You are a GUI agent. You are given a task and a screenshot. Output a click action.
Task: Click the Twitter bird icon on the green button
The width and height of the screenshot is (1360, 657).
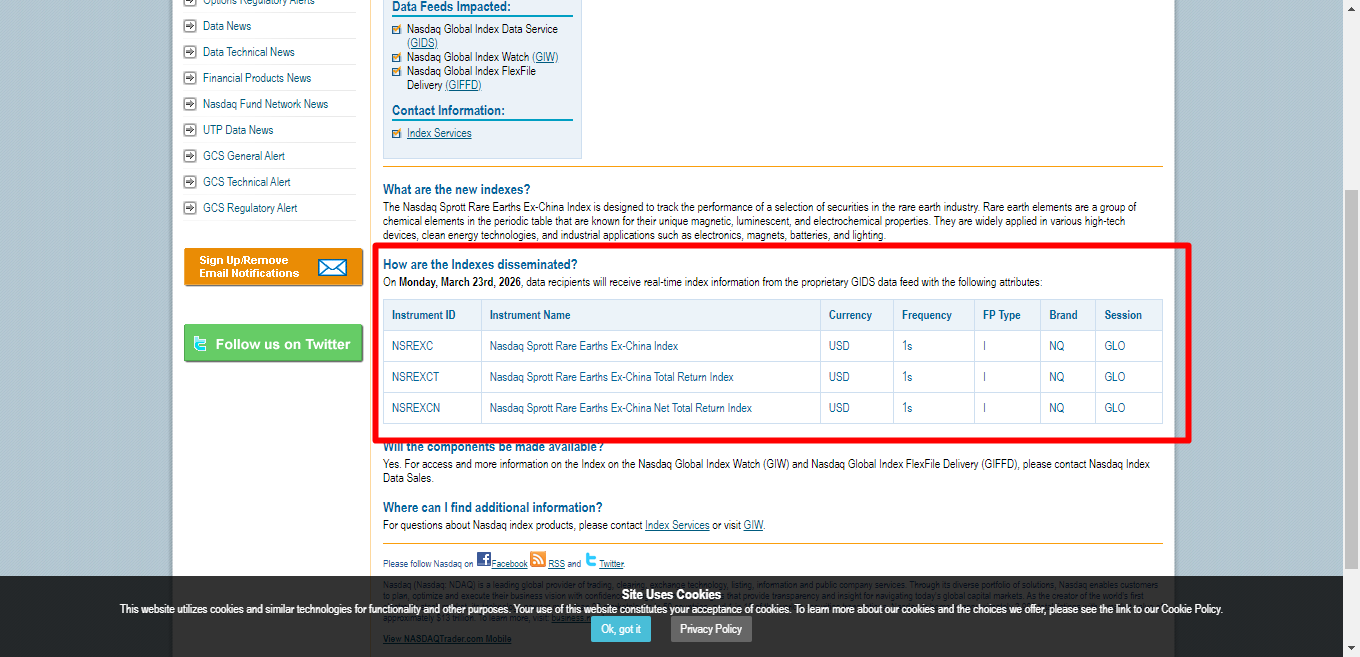pos(200,344)
